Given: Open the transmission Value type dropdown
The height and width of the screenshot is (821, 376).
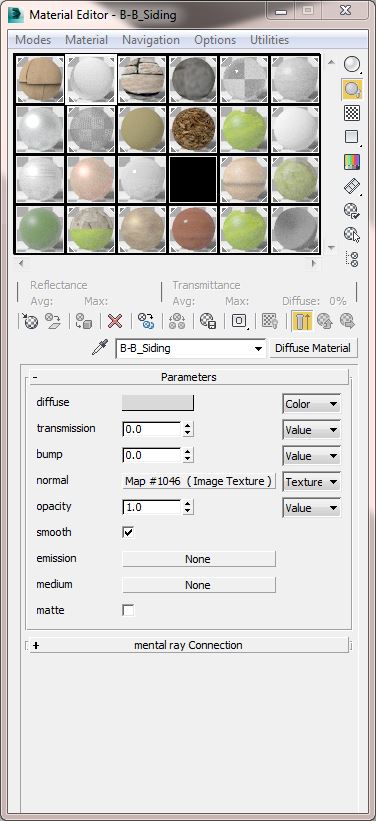Looking at the screenshot, I should [x=312, y=430].
